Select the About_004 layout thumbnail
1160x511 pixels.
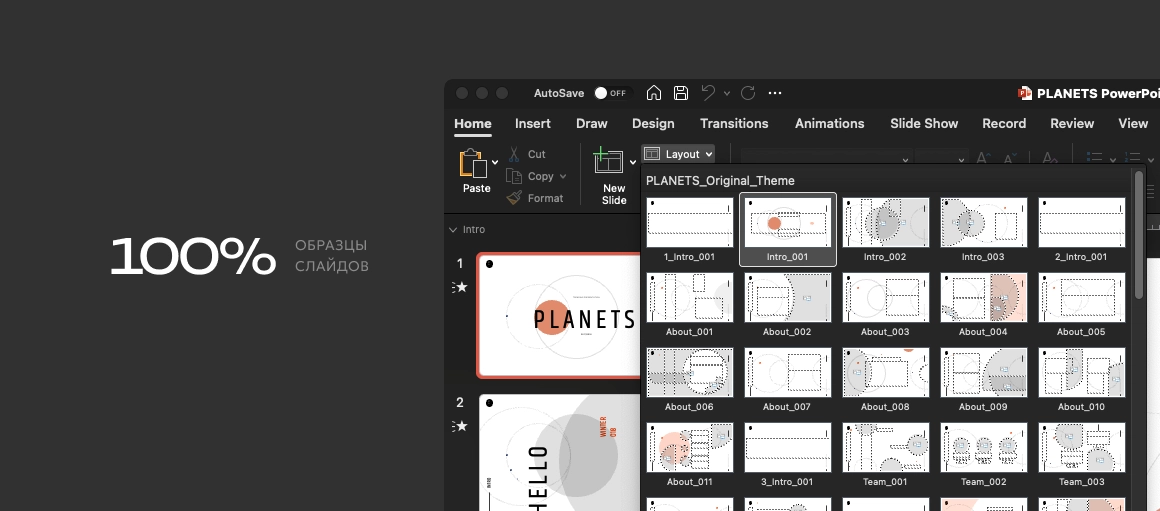[x=983, y=298]
